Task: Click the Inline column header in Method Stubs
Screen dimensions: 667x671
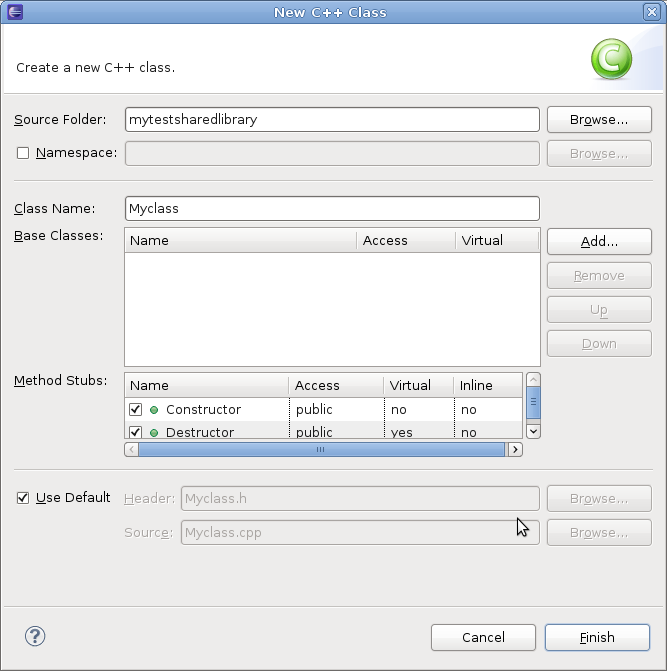Action: tap(488, 385)
